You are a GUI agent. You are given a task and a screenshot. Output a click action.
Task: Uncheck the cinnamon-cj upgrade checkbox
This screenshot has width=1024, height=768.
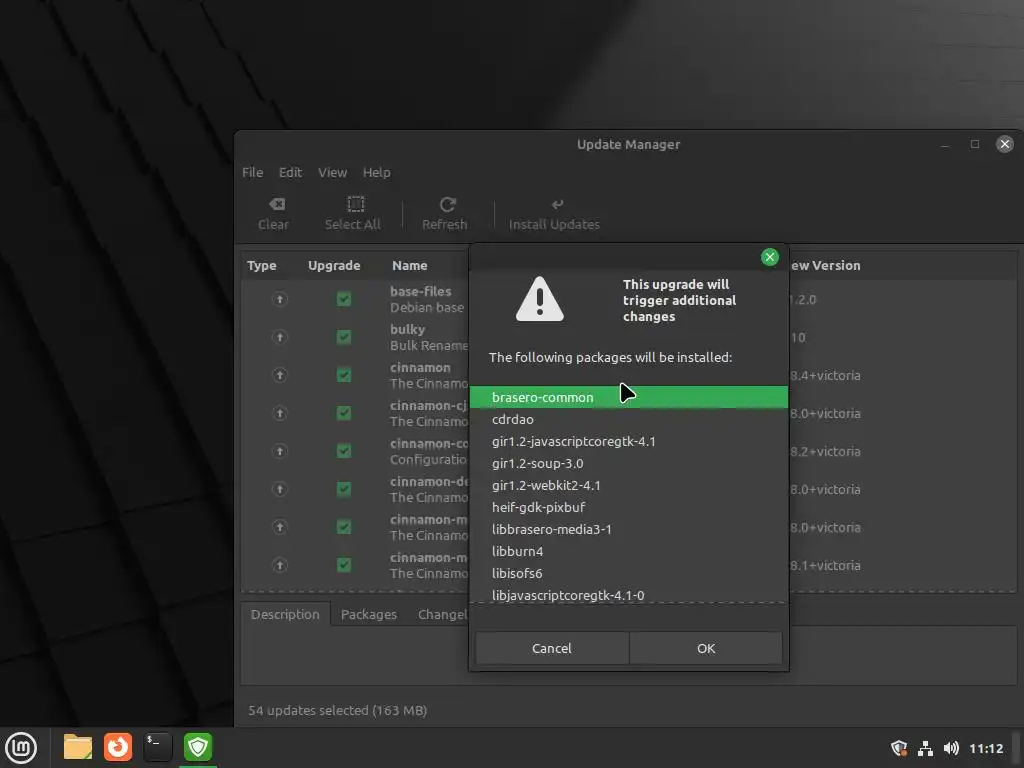coord(344,413)
